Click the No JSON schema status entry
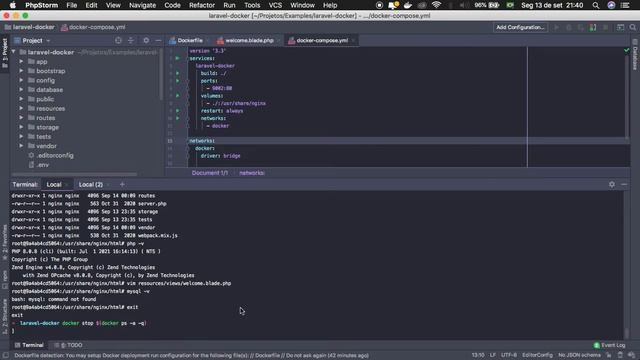 point(579,356)
